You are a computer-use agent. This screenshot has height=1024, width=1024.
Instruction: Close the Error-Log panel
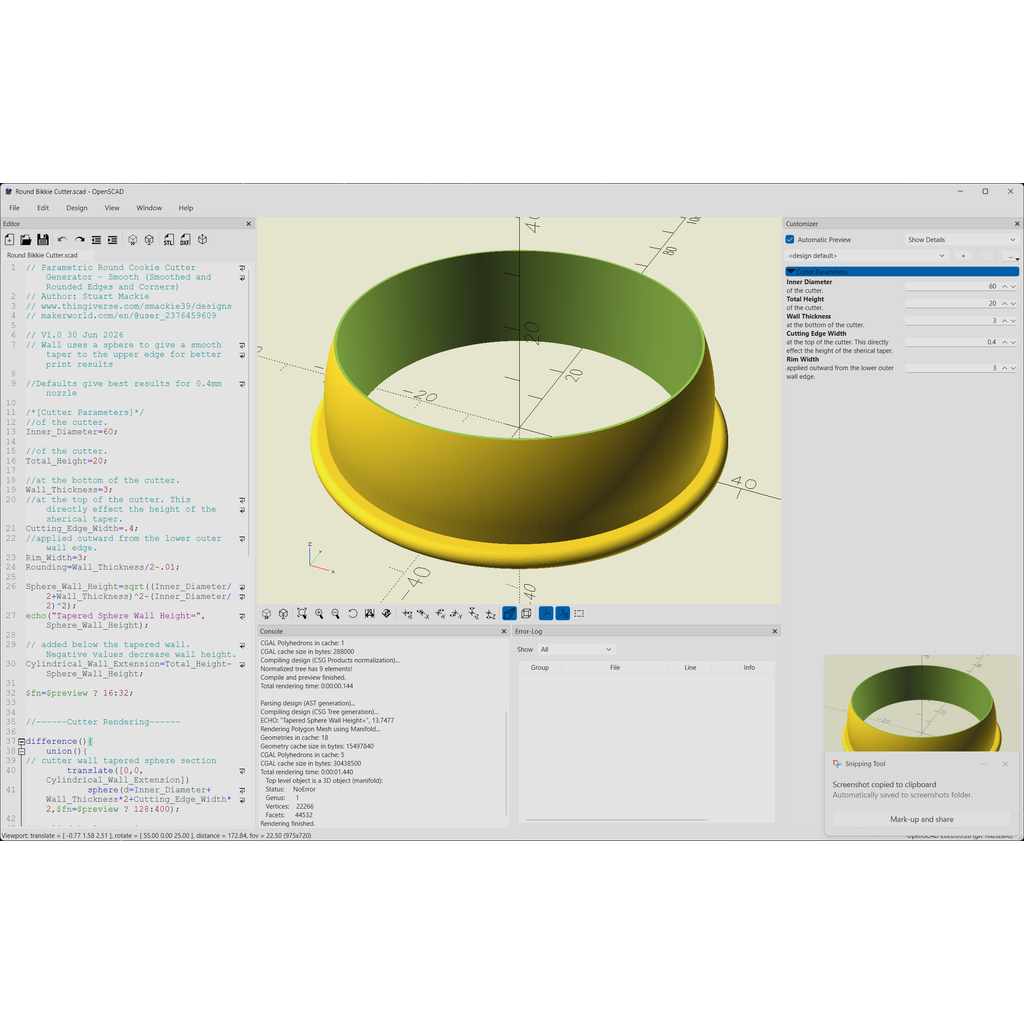click(x=775, y=631)
